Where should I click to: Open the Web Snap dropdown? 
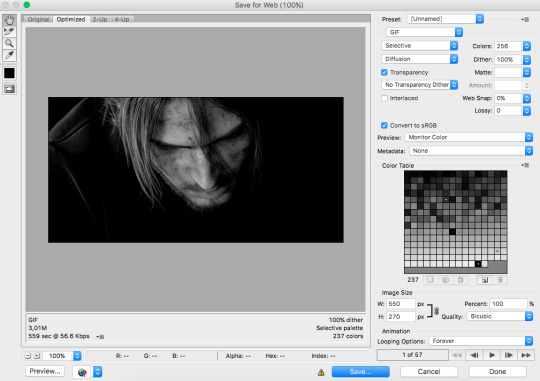pyautogui.click(x=527, y=98)
